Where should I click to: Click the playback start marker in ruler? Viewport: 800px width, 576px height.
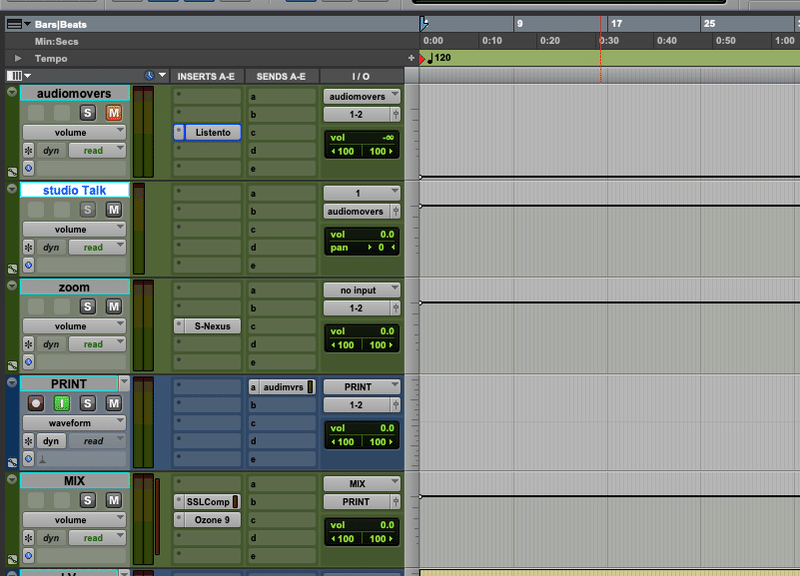click(x=424, y=23)
